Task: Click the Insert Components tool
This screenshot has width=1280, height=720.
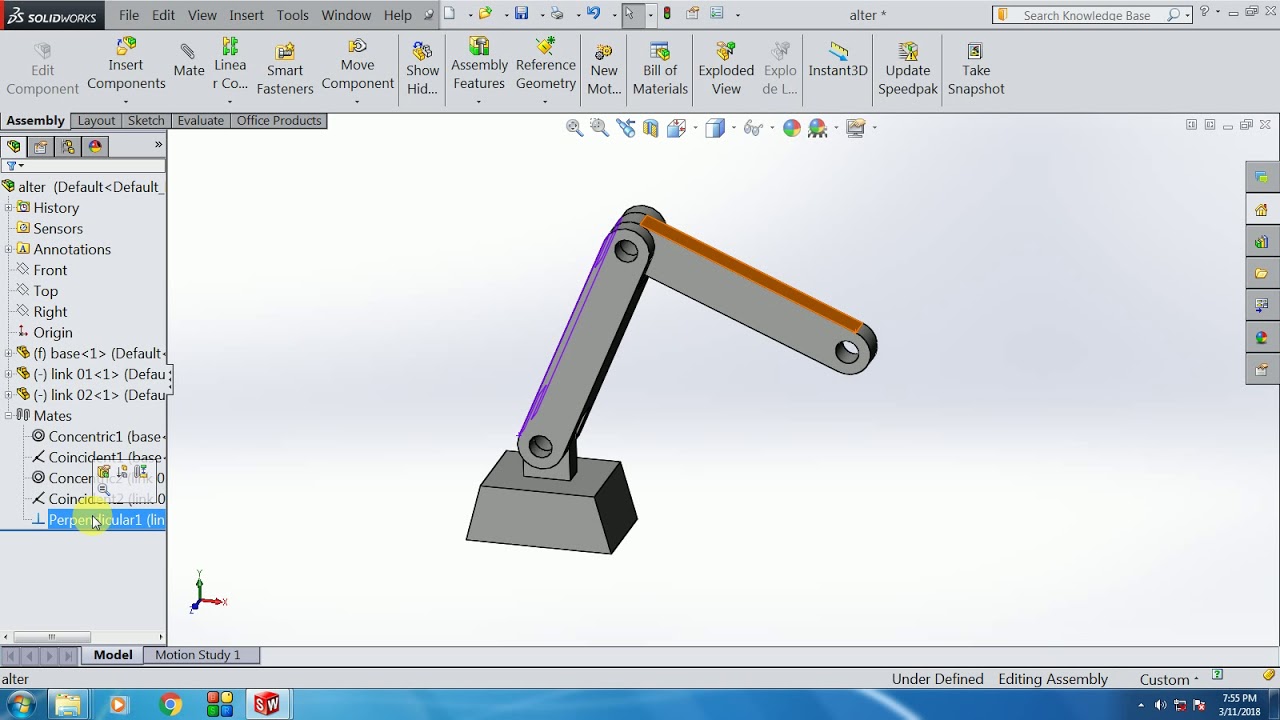Action: 126,66
